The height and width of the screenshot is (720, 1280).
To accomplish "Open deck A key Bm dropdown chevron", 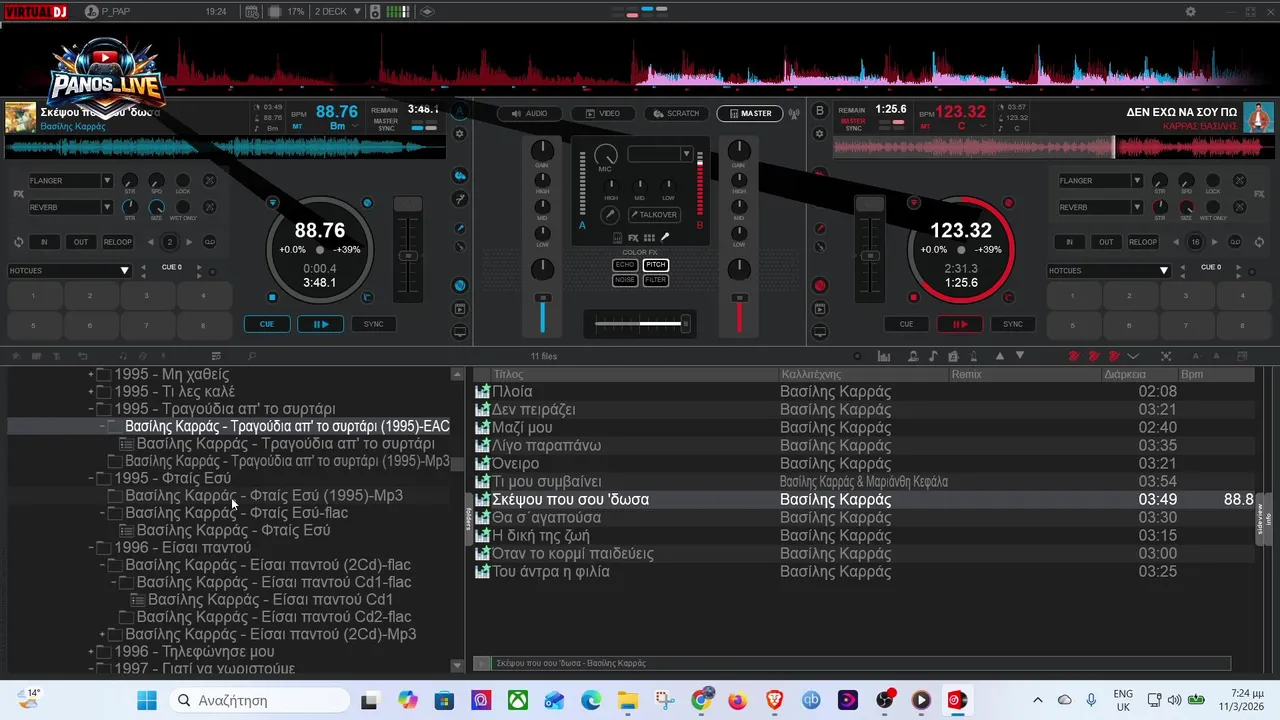I will coord(357,127).
